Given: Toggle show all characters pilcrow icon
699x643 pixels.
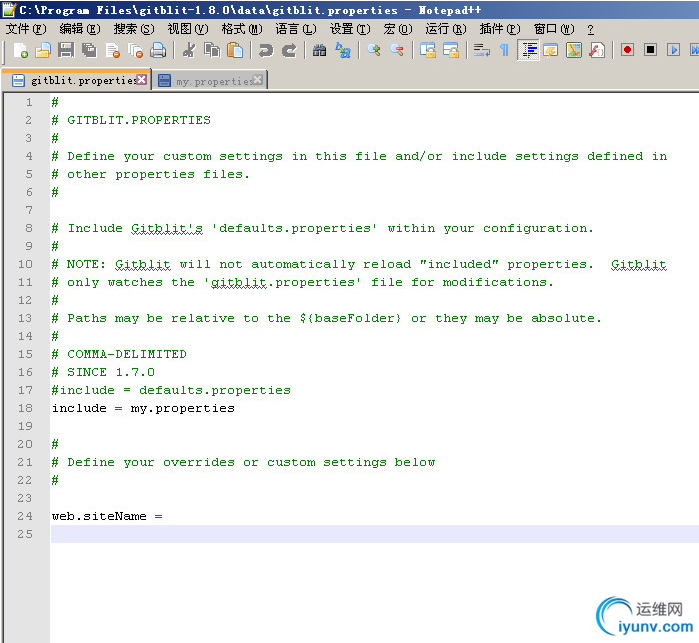Looking at the screenshot, I should (x=505, y=50).
